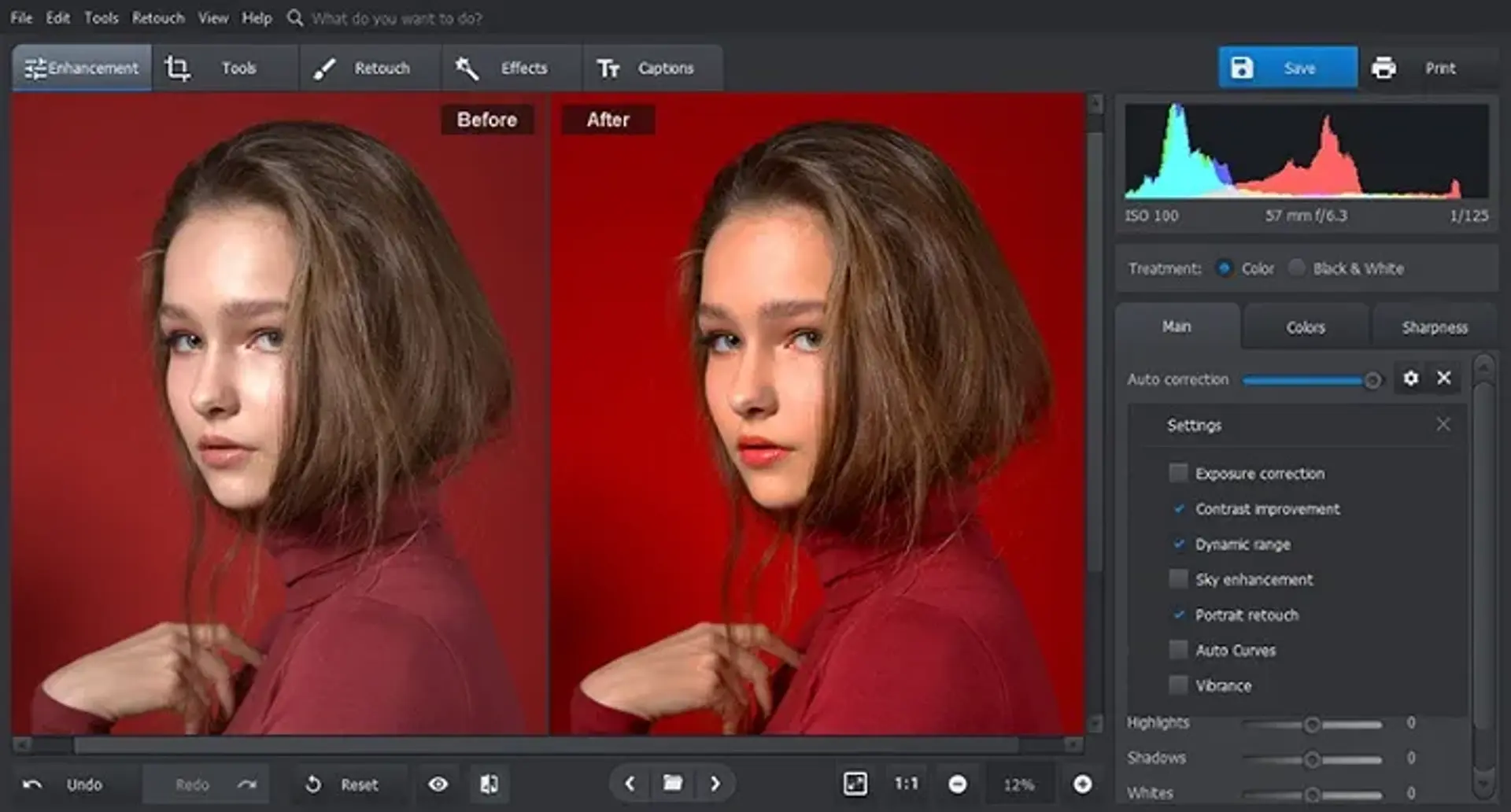This screenshot has height=812, width=1511.
Task: Click the 'What do you want to do?' search field
Action: [397, 18]
